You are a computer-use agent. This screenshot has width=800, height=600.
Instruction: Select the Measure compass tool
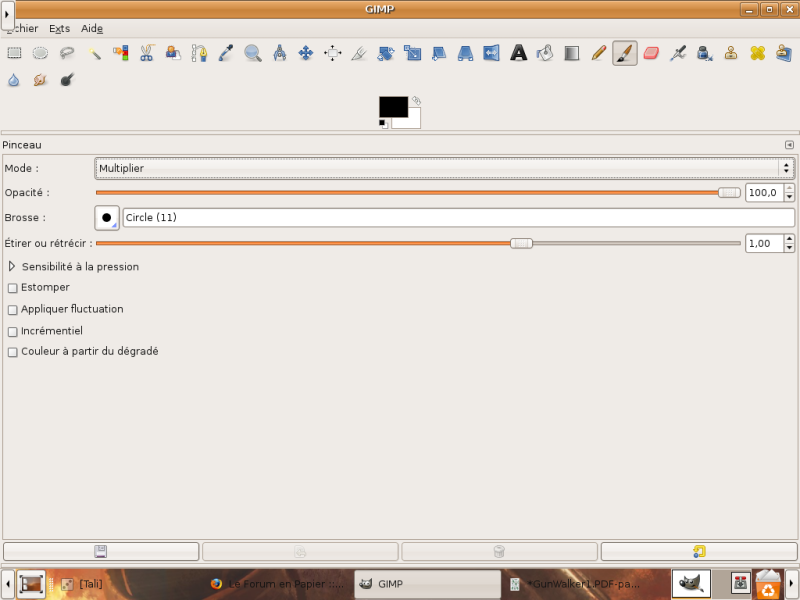tap(280, 53)
